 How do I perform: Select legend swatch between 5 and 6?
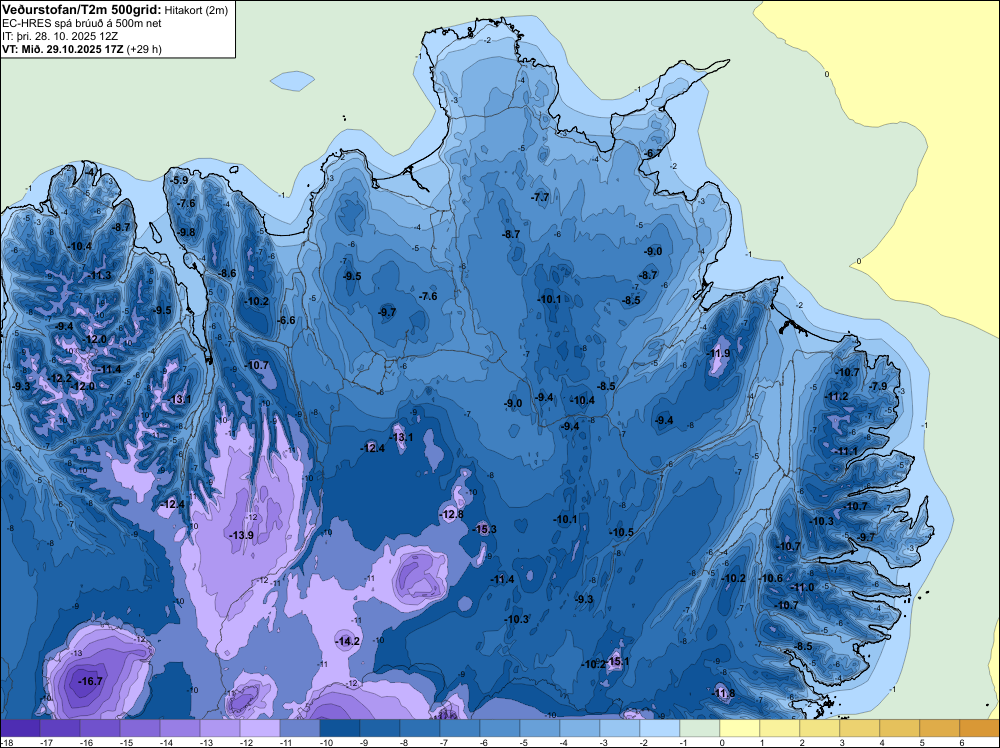click(939, 728)
